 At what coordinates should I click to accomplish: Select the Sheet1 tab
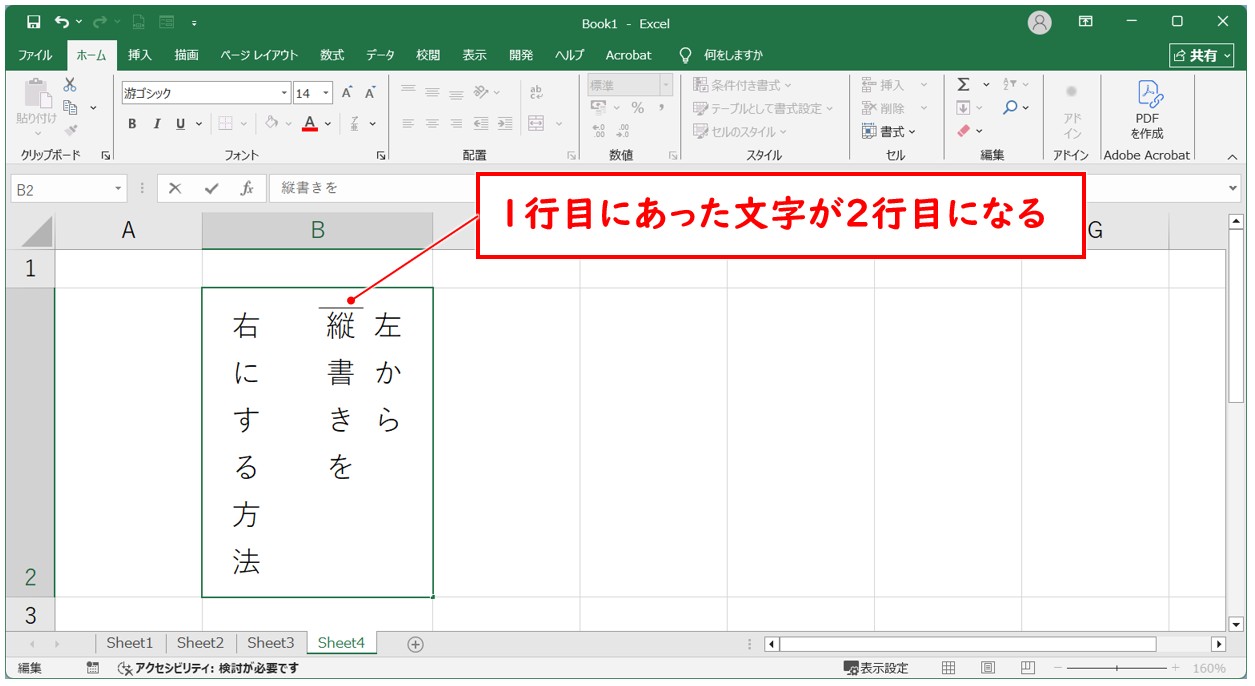point(130,643)
